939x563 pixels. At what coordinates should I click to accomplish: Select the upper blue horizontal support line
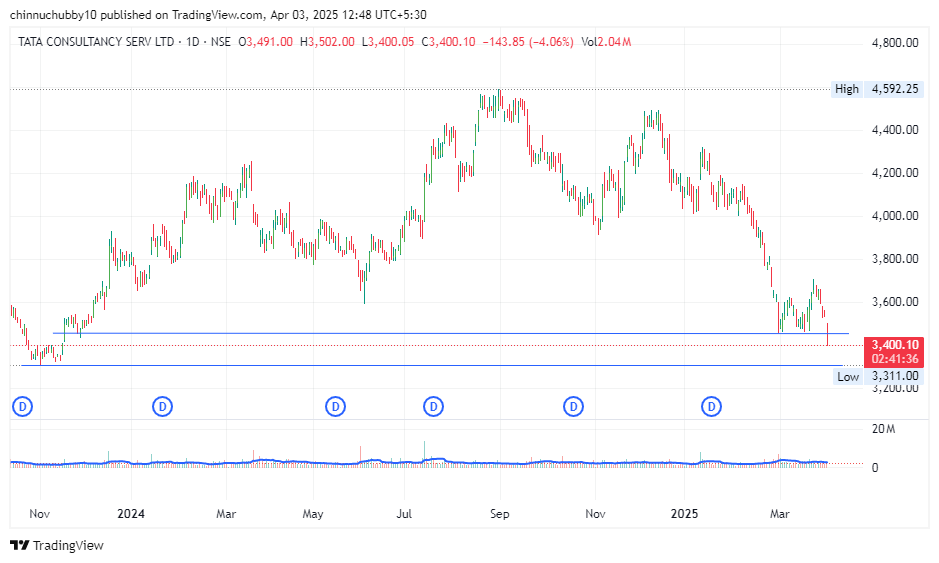[450, 333]
